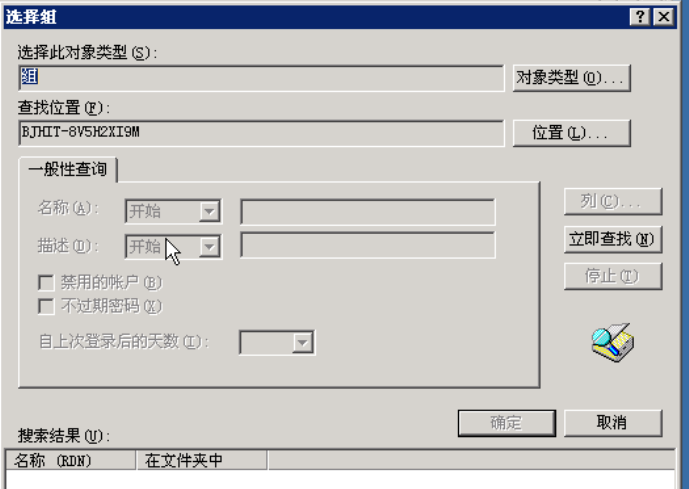Close the 选择组 dialog window
Viewport: 689px width, 489px height.
(x=664, y=17)
